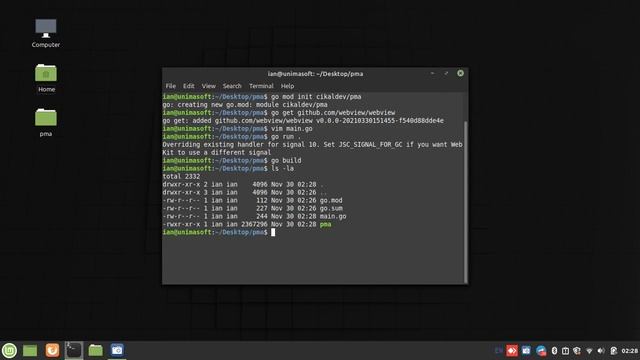Viewport: 640px width, 360px height.
Task: Open the sound volume applet
Action: coord(601,351)
